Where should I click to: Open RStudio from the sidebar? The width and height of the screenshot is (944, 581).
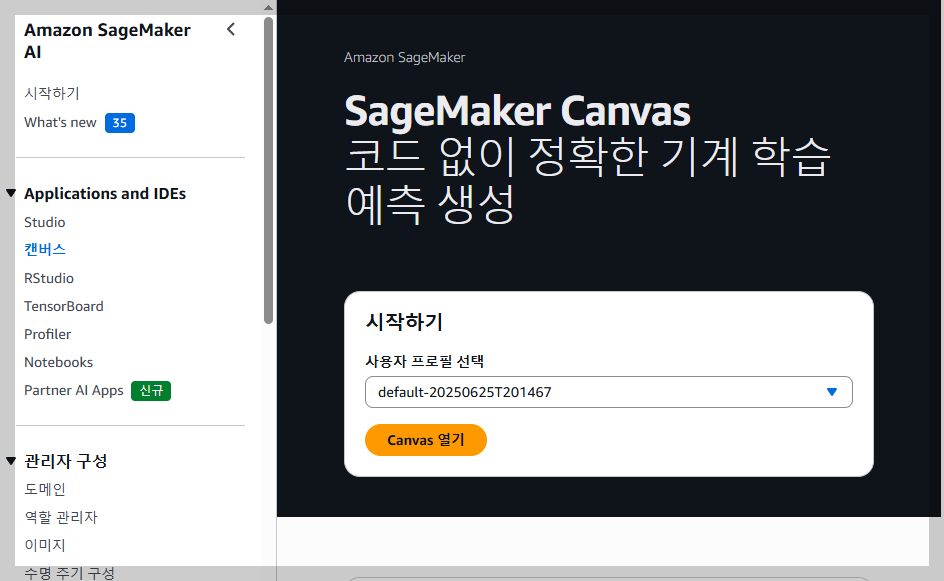coord(49,278)
